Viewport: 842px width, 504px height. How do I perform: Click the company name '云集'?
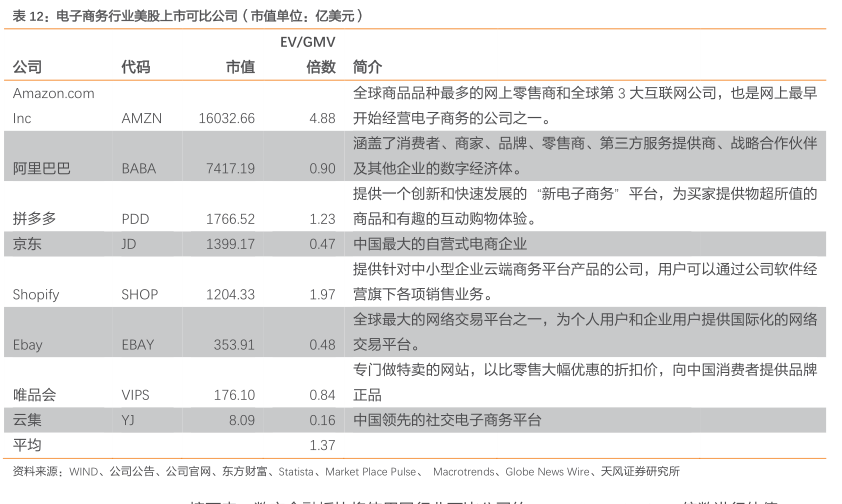(x=27, y=420)
